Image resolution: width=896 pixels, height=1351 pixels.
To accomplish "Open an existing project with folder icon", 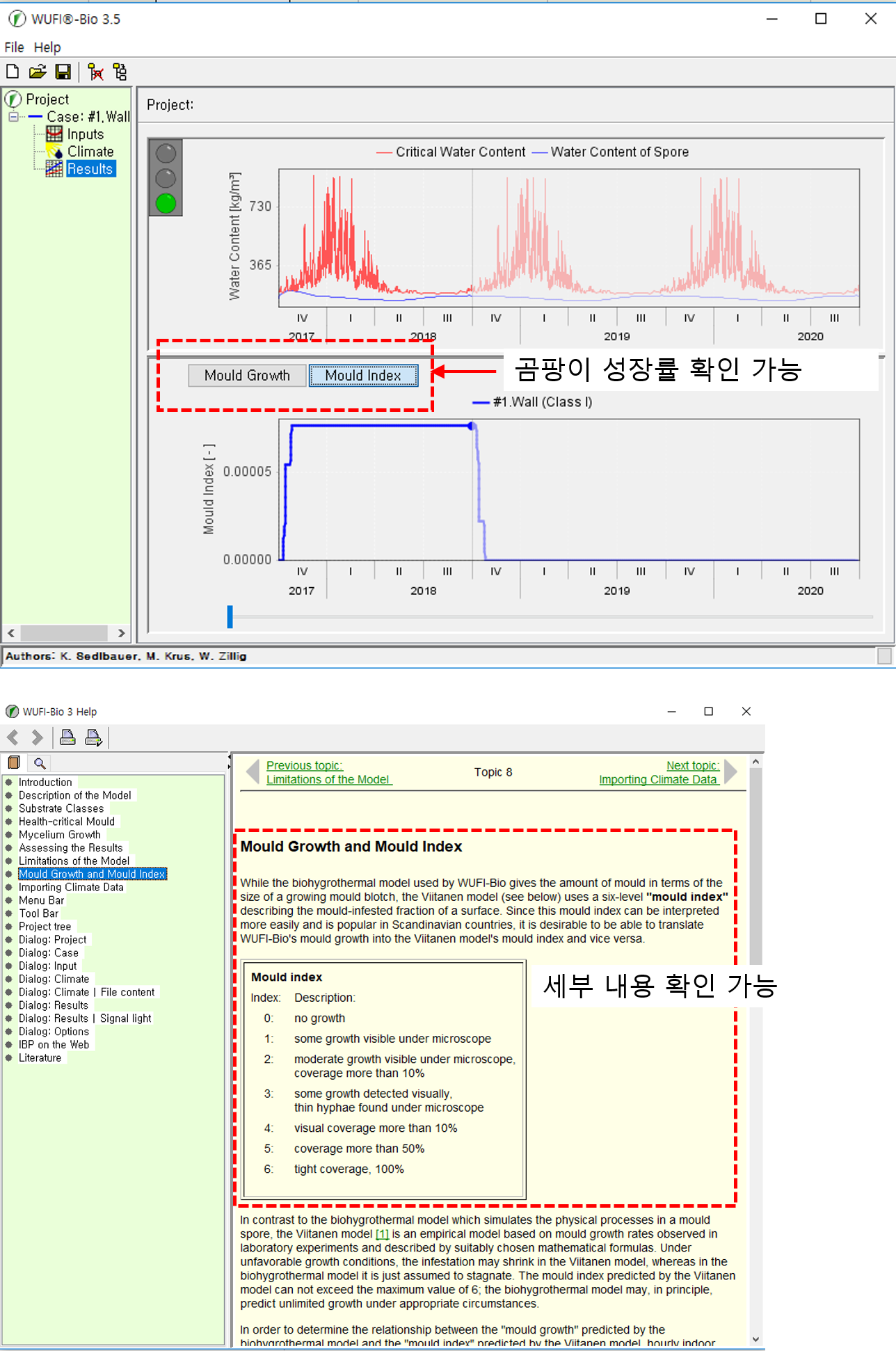I will pos(38,72).
